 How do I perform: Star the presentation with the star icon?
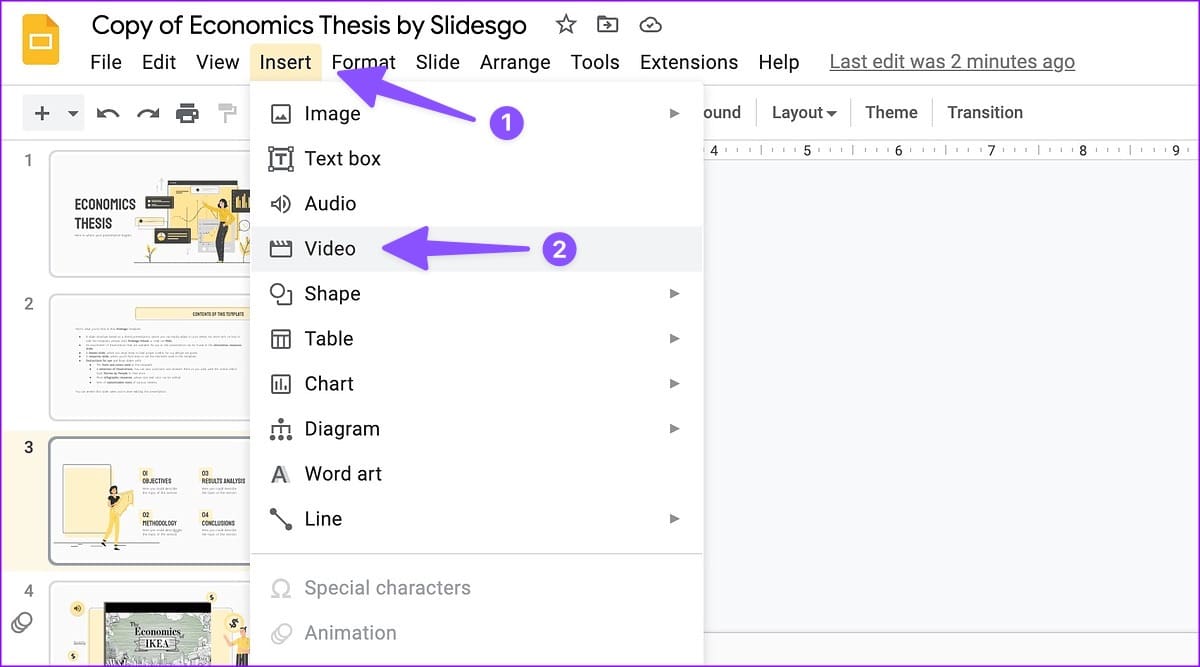(x=566, y=24)
